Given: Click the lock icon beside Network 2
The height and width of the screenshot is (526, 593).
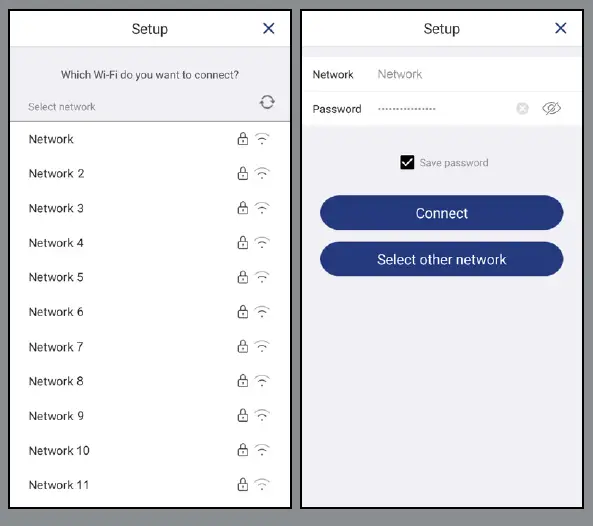Looking at the screenshot, I should (243, 173).
